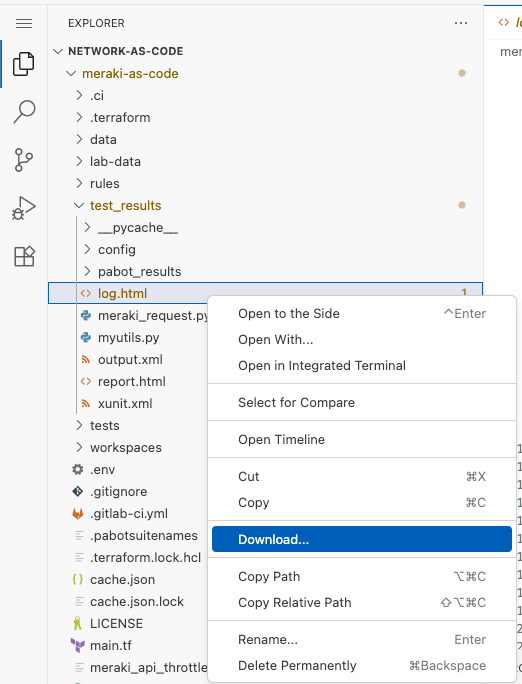Open the Search magnifier icon
The height and width of the screenshot is (684, 522).
pos(24,112)
